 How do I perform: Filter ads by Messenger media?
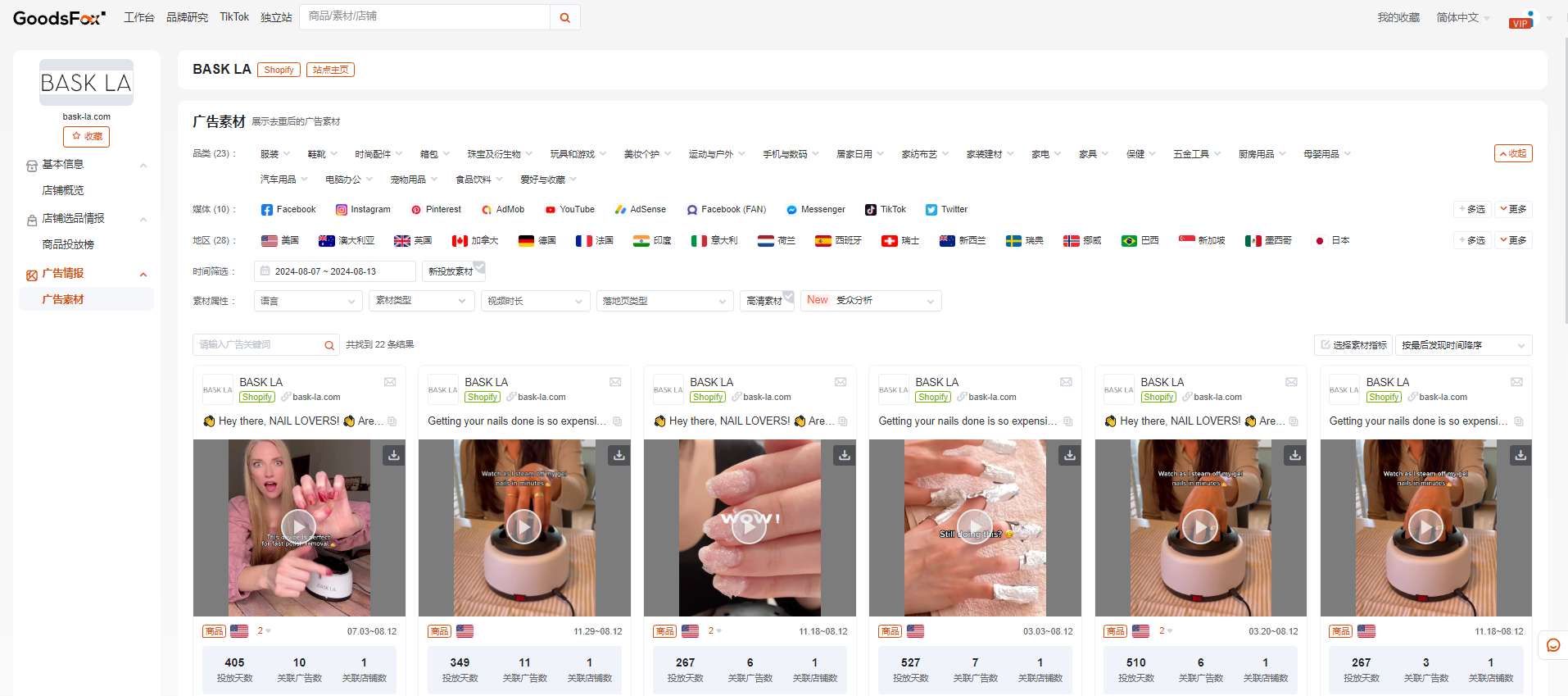click(816, 210)
